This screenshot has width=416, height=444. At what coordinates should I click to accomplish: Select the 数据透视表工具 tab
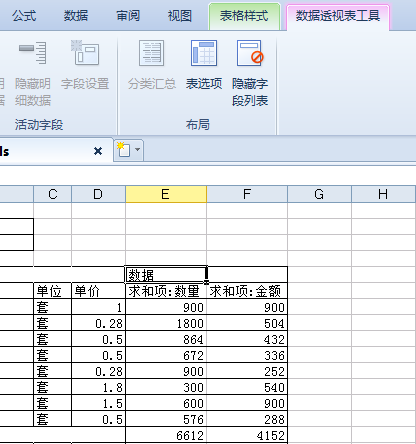click(338, 16)
